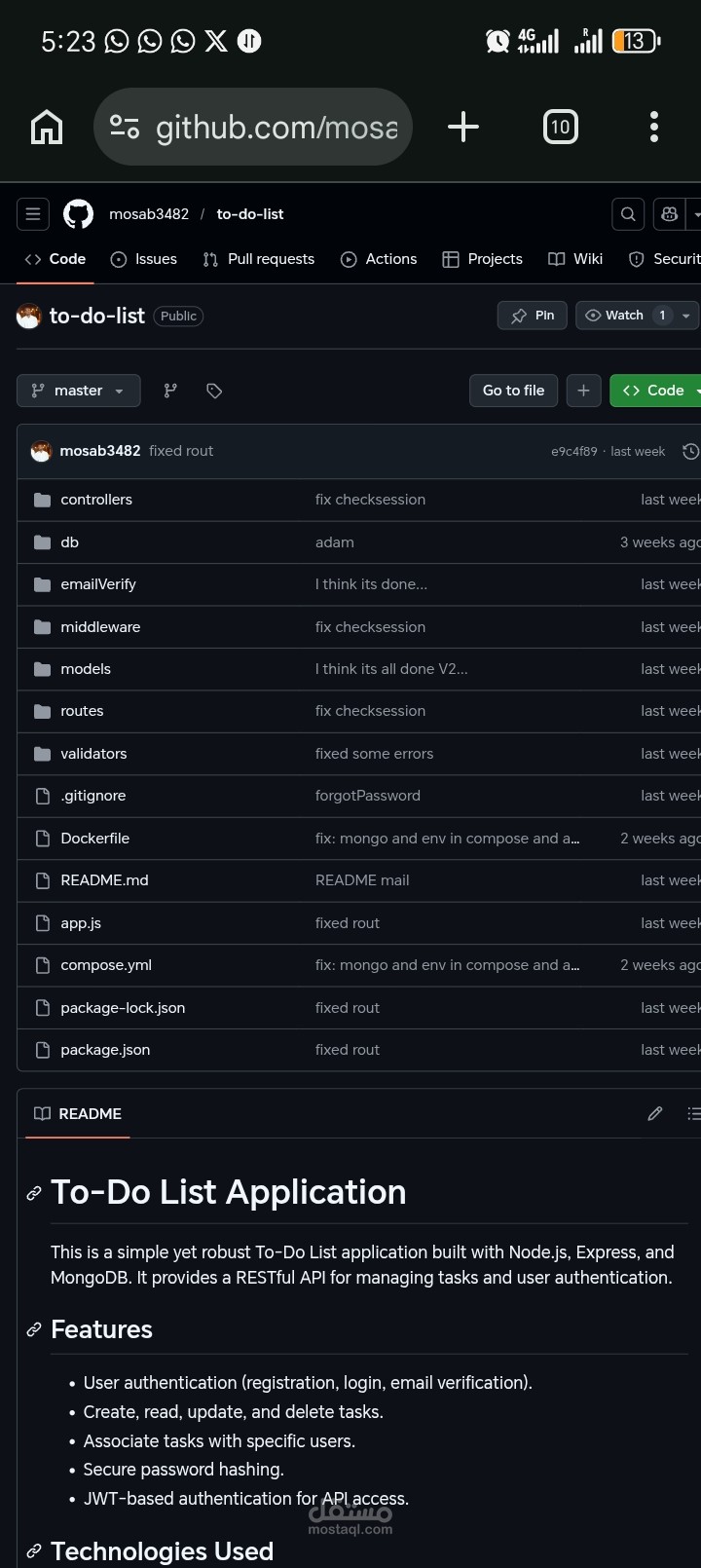Screen dimensions: 701x1568
Task: Pin the to-do-list repository
Action: 532,316
